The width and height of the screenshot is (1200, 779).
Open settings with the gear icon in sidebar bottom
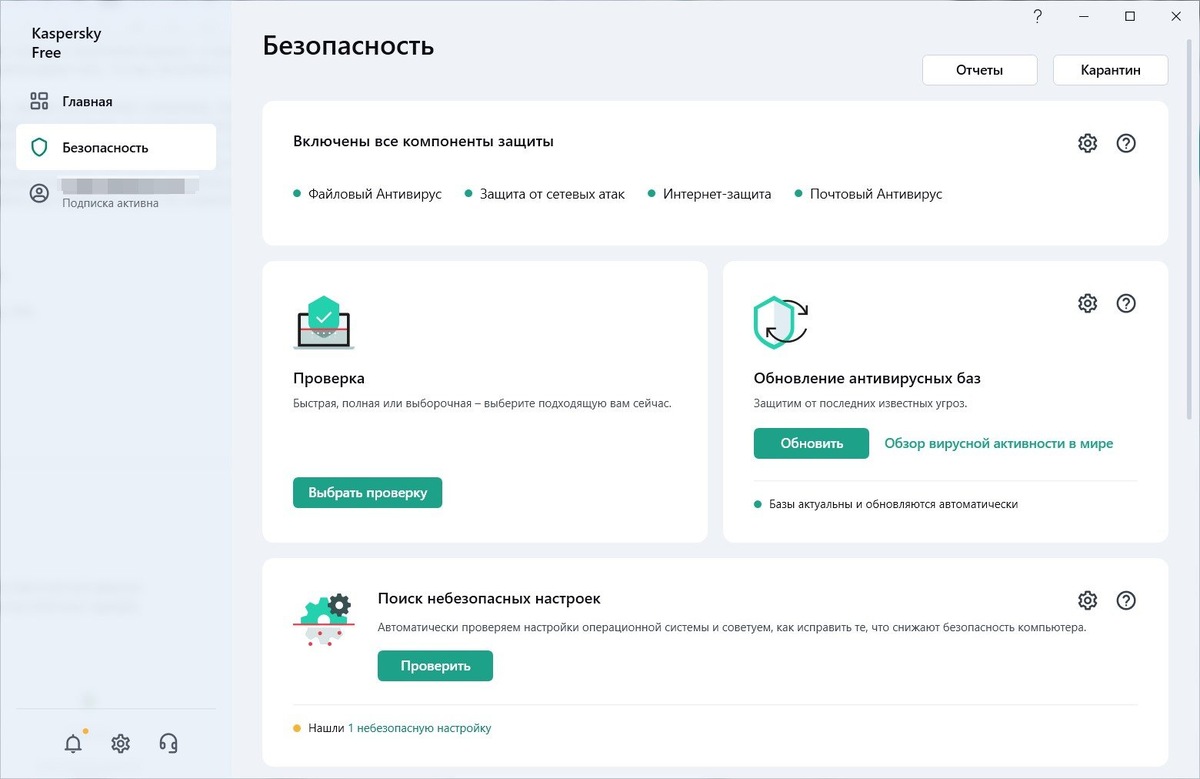pos(120,743)
